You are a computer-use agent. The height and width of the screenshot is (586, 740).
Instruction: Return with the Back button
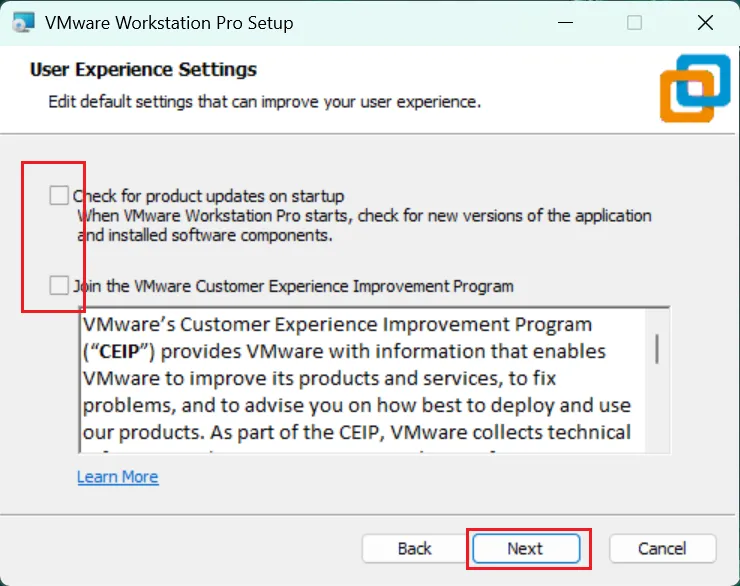[414, 549]
